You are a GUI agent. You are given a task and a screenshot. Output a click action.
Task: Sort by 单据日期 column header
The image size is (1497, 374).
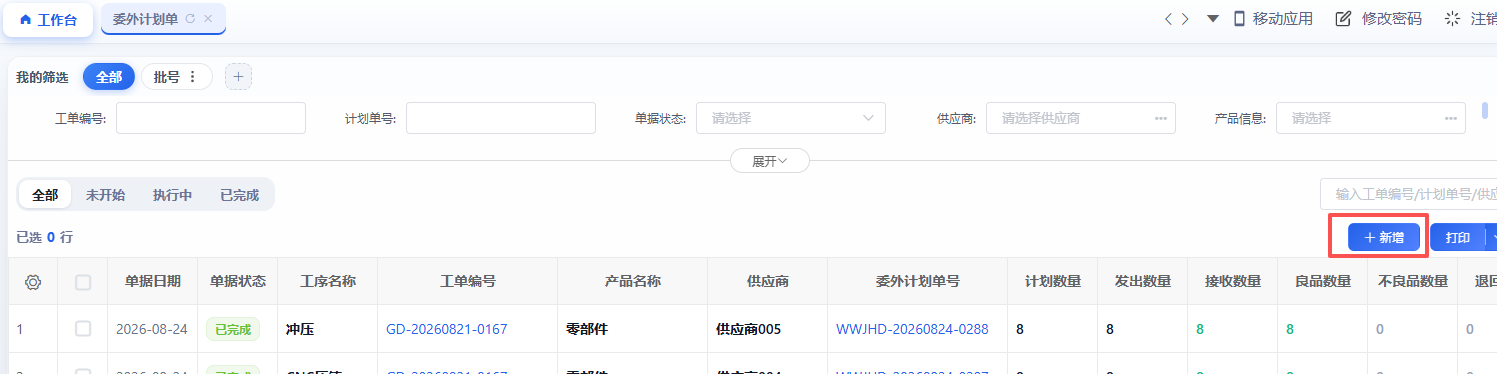point(153,282)
